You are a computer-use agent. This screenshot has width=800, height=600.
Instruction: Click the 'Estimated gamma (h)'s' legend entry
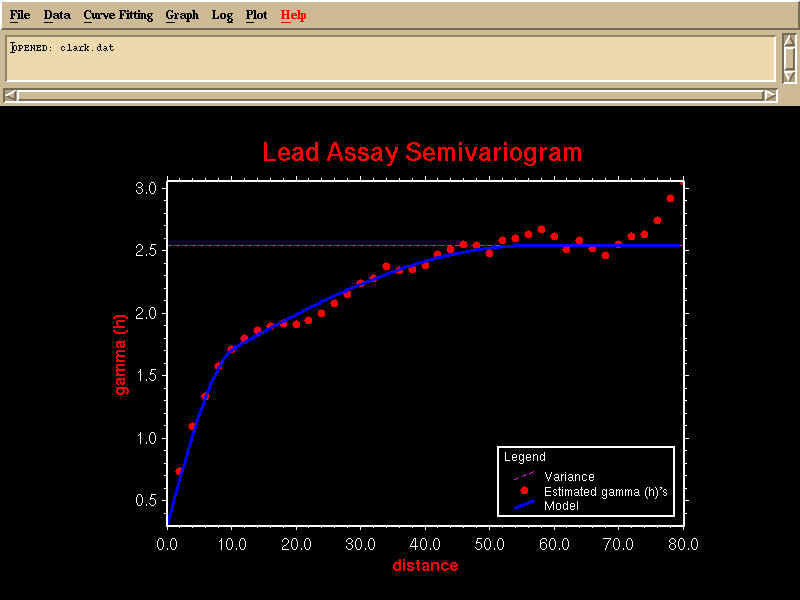coord(606,492)
